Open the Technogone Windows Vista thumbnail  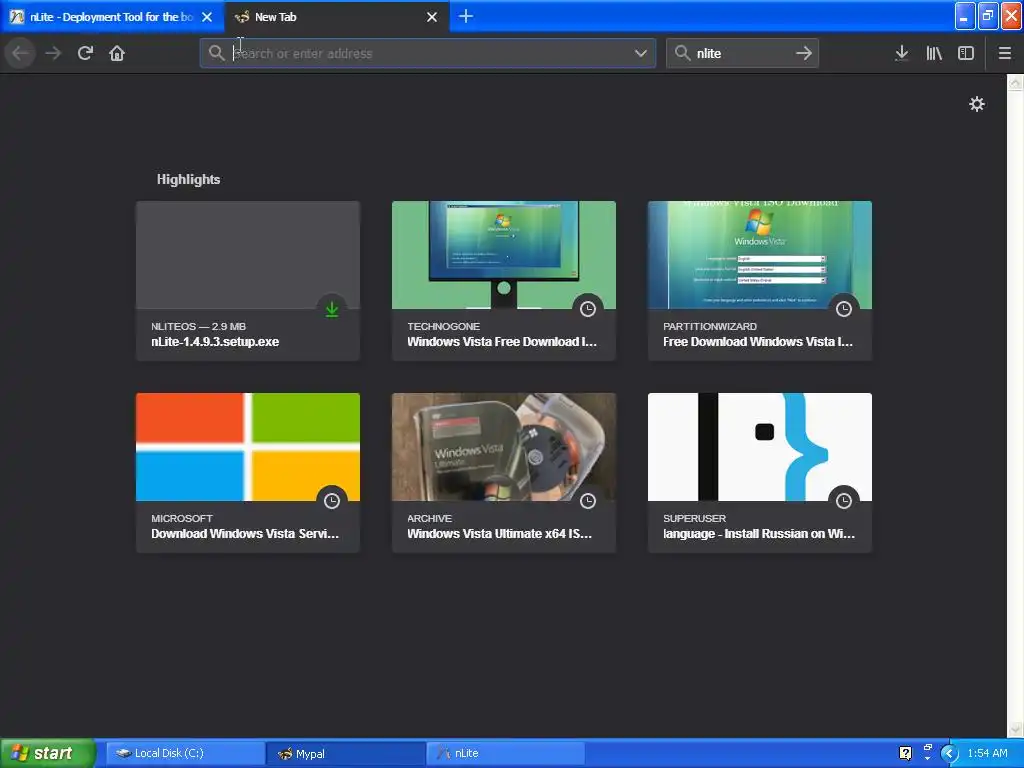click(504, 255)
